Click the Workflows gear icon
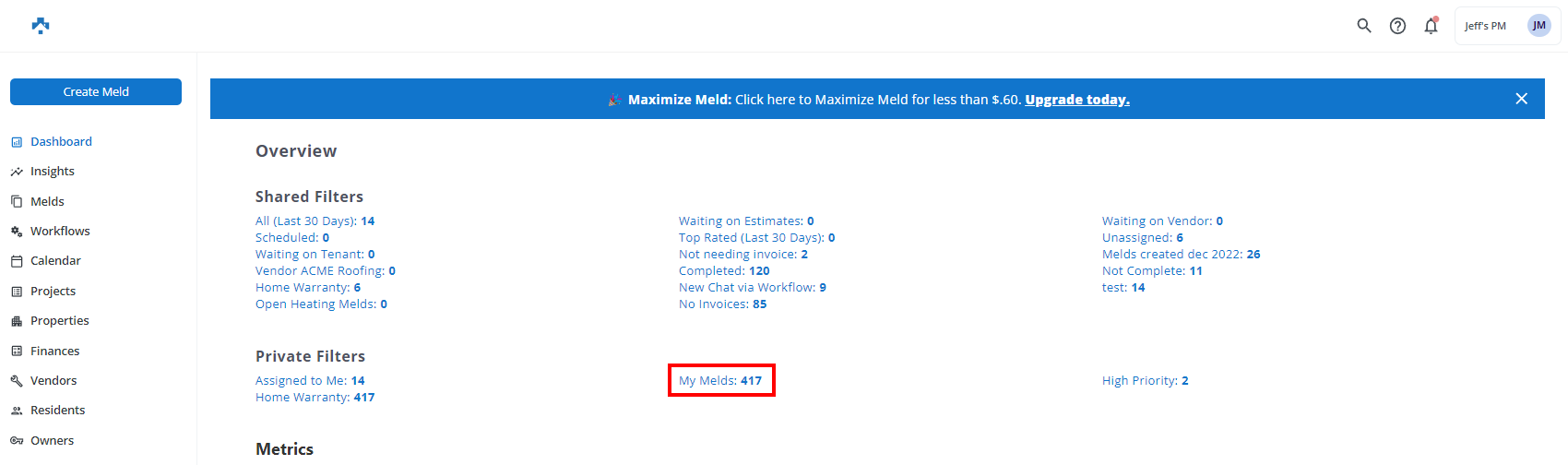The height and width of the screenshot is (465, 1568). [x=17, y=232]
